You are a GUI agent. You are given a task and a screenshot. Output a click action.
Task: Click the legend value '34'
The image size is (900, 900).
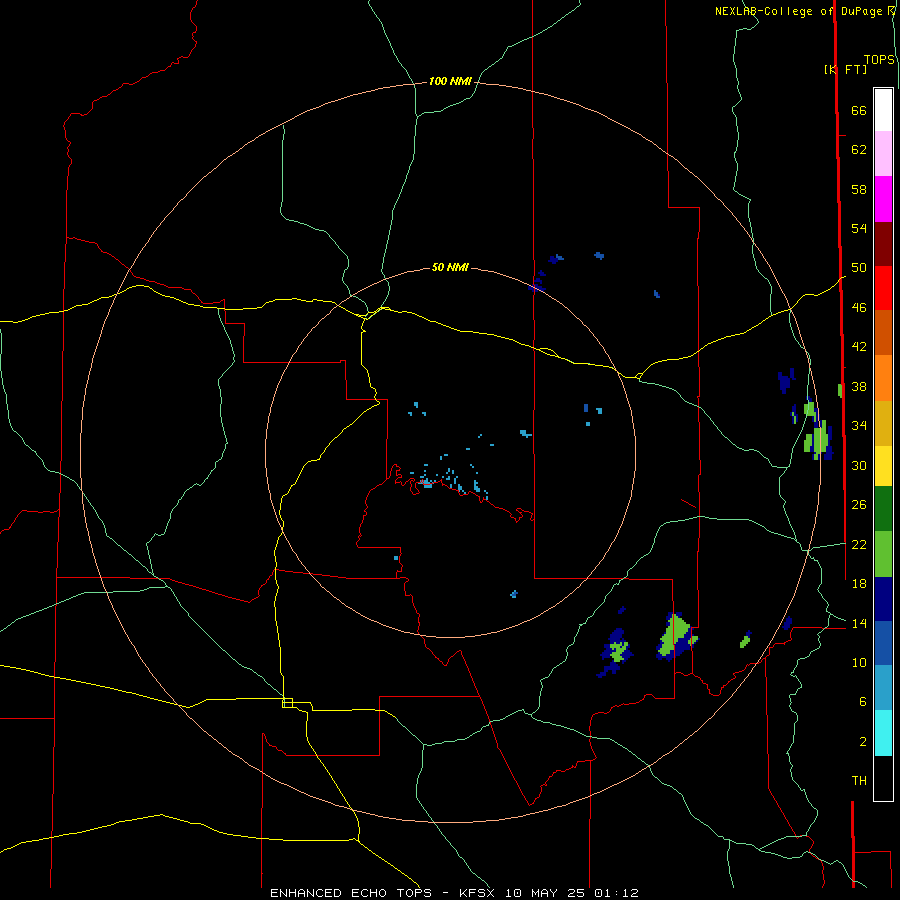click(x=859, y=425)
